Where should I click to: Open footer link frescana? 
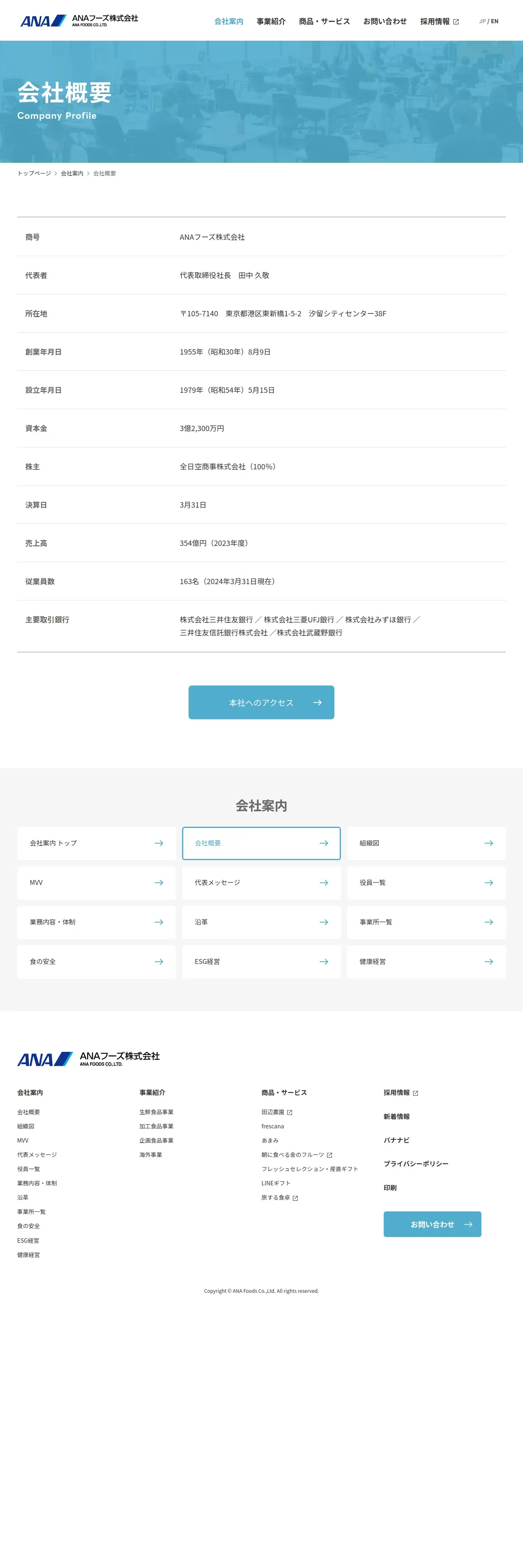coord(273,1126)
